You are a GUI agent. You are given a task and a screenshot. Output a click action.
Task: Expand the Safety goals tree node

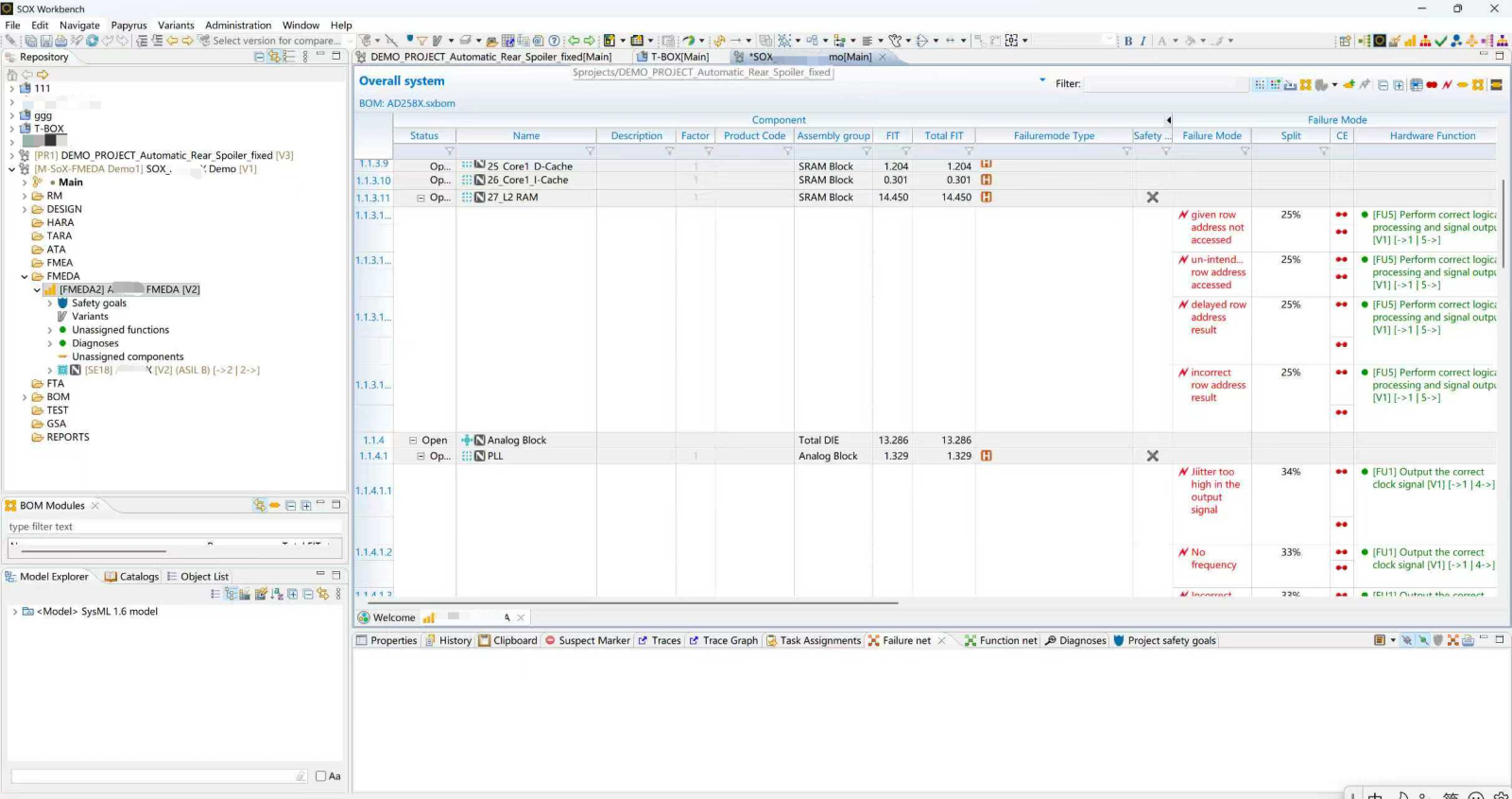tap(50, 304)
